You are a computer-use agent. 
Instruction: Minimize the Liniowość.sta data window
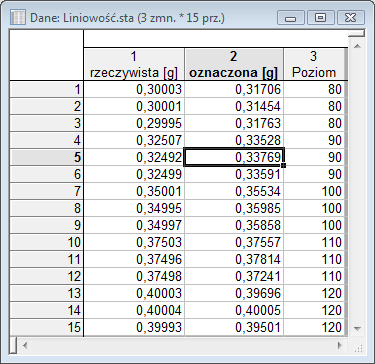tap(290, 17)
